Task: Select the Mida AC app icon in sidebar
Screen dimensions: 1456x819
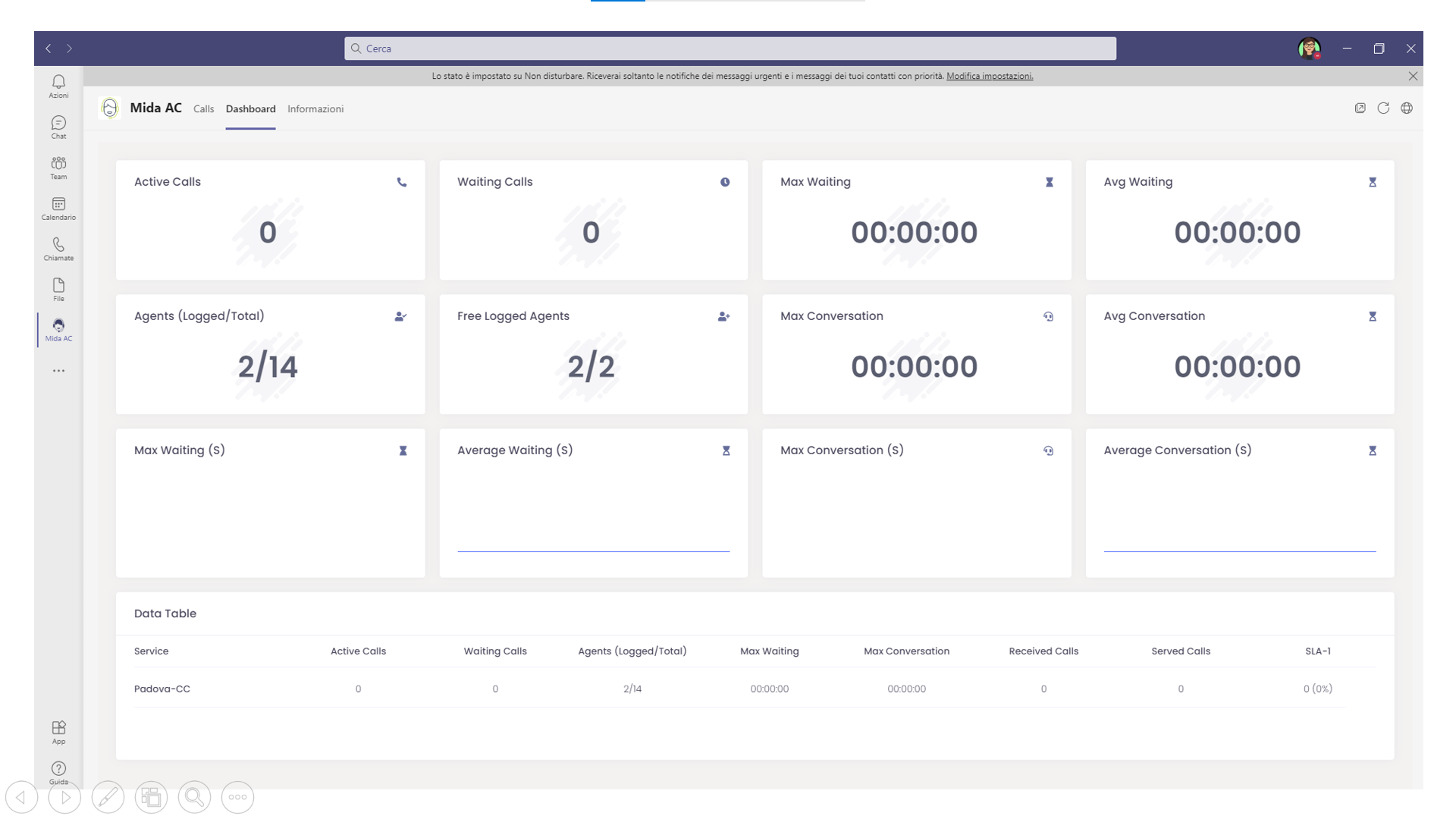Action: pyautogui.click(x=58, y=328)
